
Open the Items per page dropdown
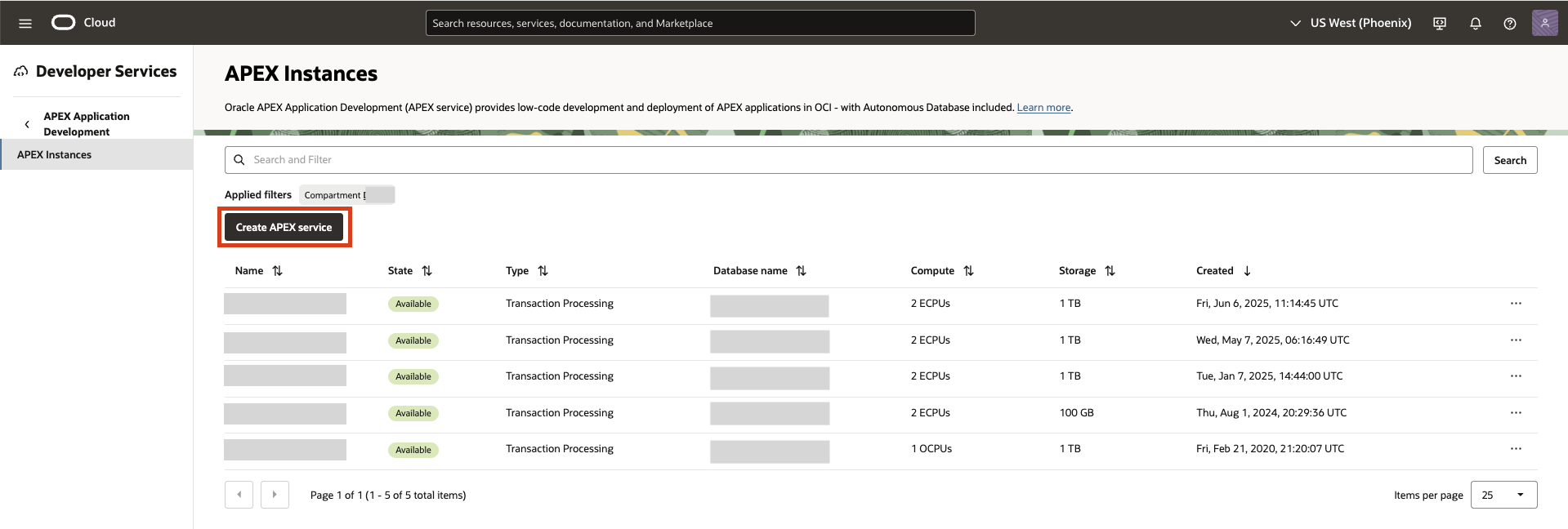pyautogui.click(x=1503, y=495)
